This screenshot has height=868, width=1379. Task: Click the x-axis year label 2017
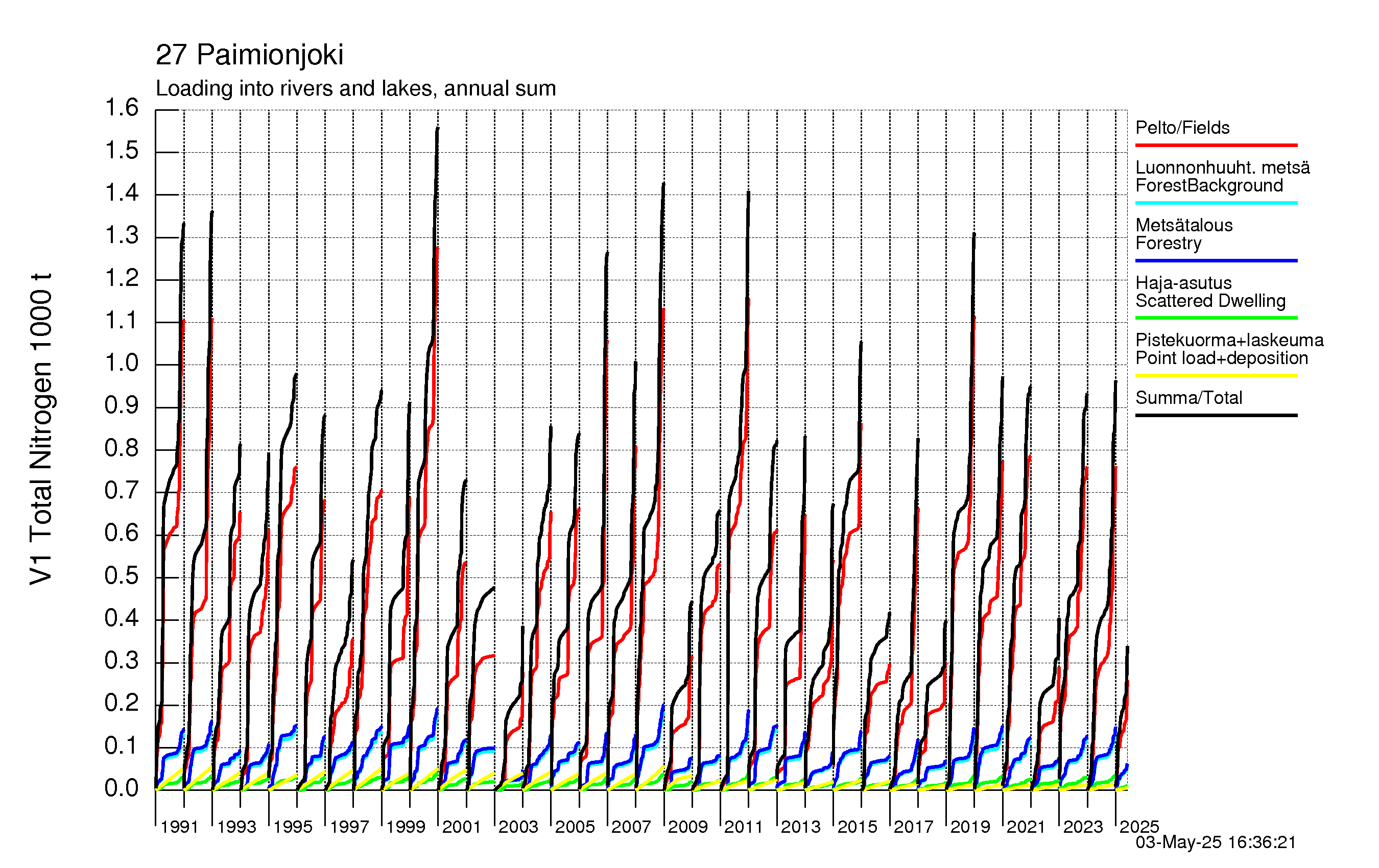[913, 827]
